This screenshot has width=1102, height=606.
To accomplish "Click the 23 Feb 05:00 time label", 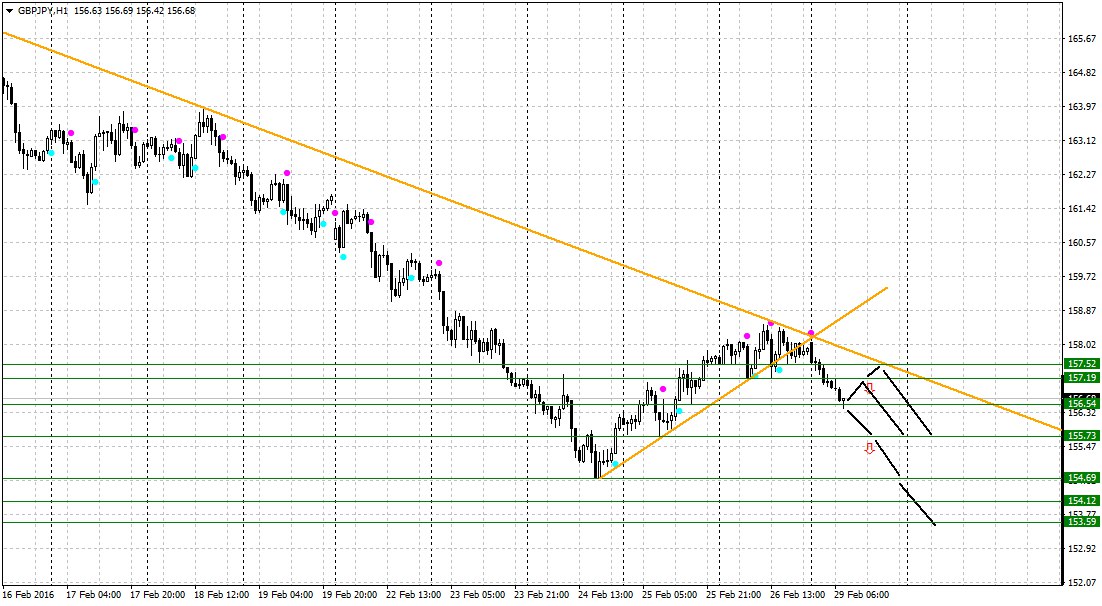I will (477, 595).
